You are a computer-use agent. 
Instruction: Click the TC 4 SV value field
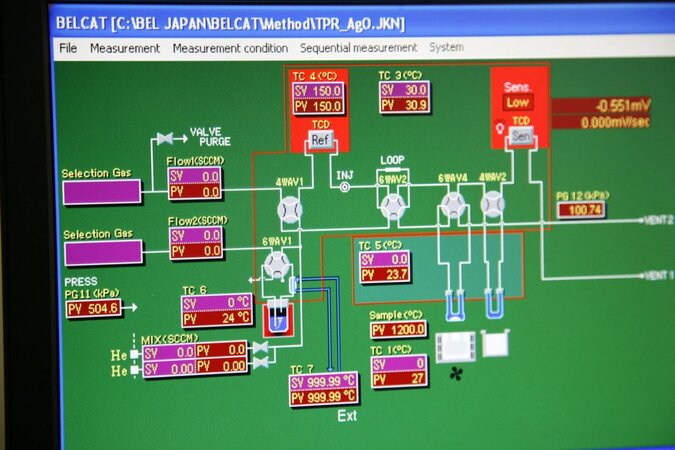[318, 91]
